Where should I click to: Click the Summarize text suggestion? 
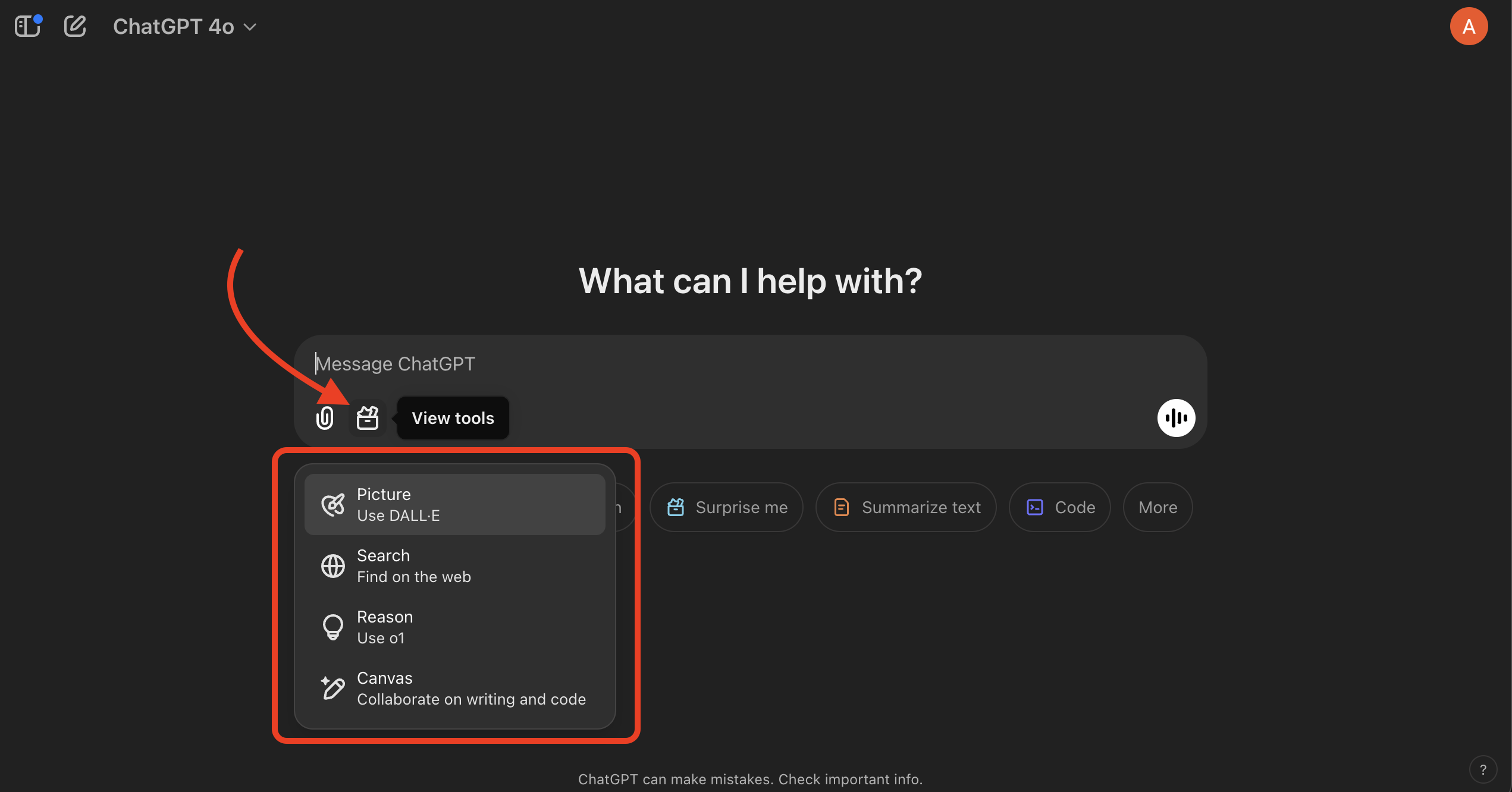(906, 507)
